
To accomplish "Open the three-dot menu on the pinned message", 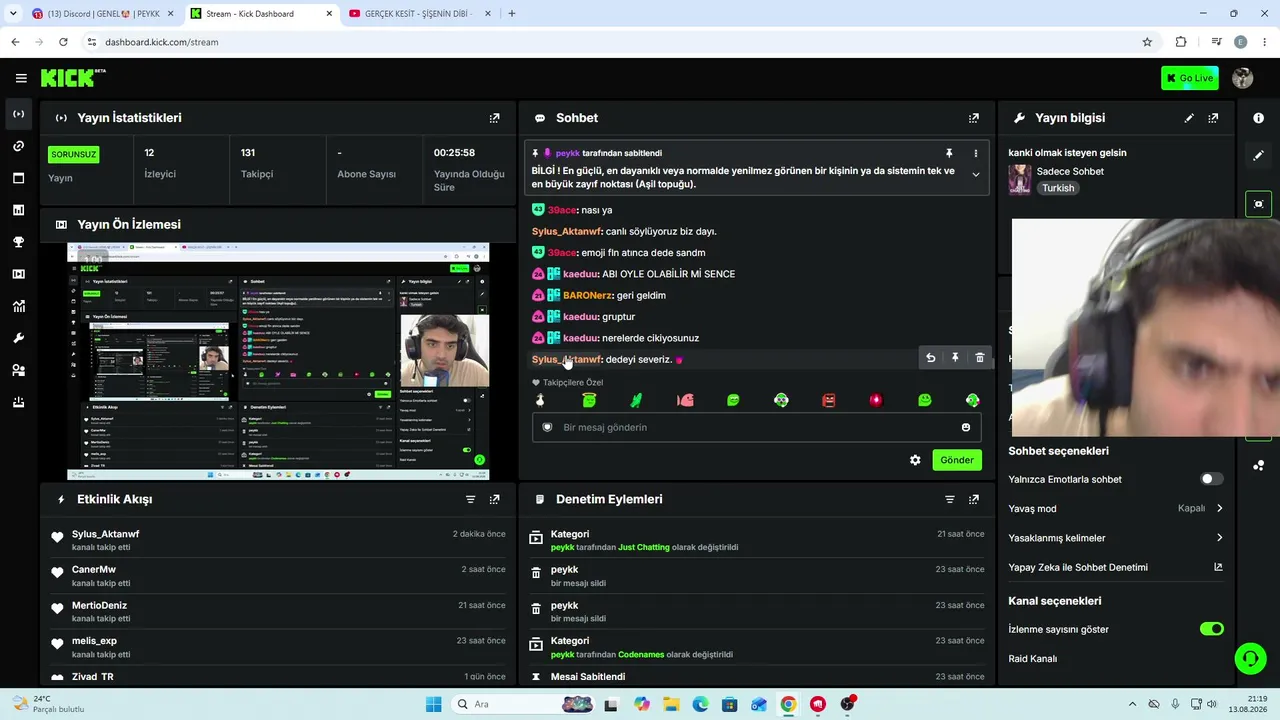I will [x=976, y=153].
